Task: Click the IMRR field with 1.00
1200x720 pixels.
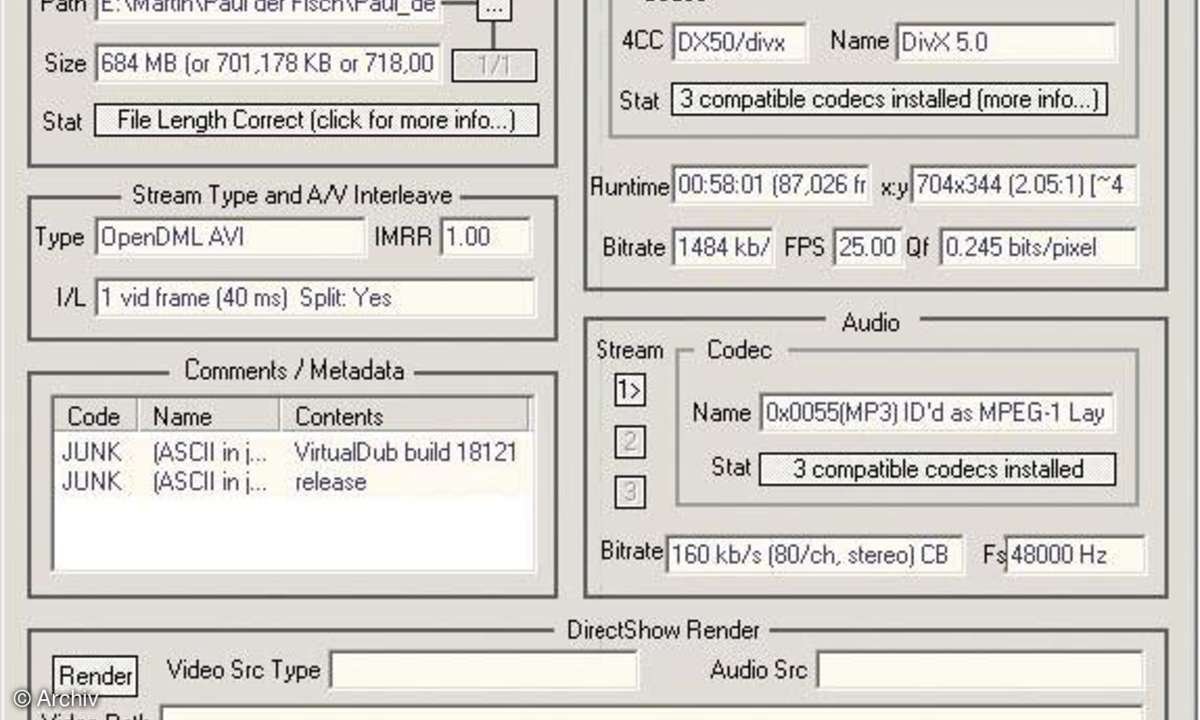Action: pyautogui.click(x=486, y=237)
